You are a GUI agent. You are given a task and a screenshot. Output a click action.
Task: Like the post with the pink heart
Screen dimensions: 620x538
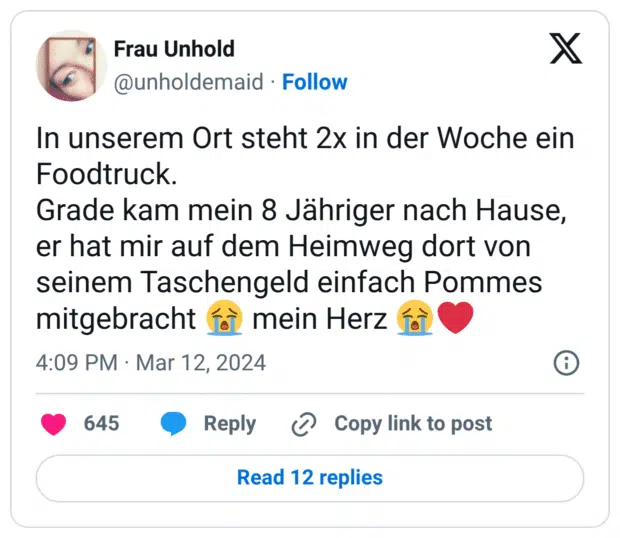coord(53,423)
